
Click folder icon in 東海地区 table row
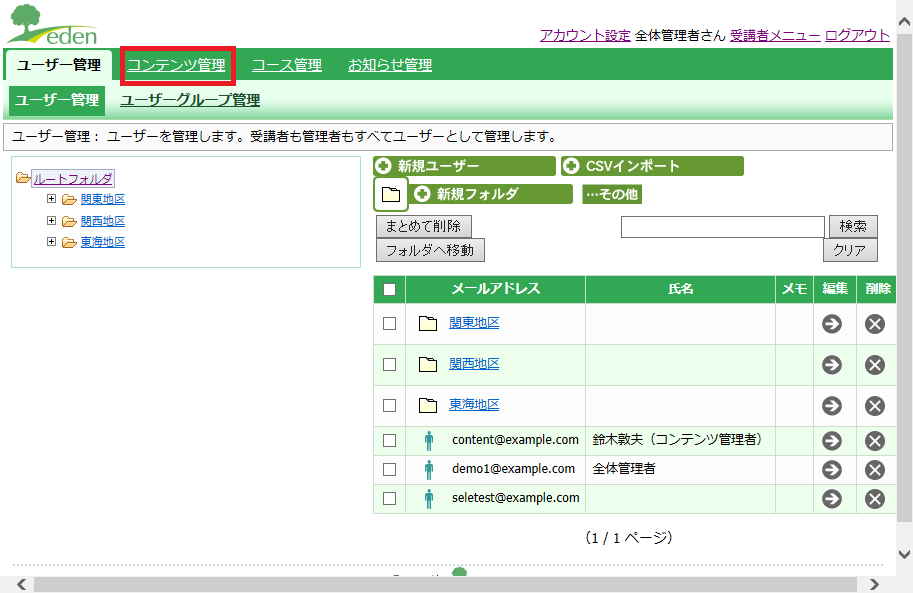[428, 405]
